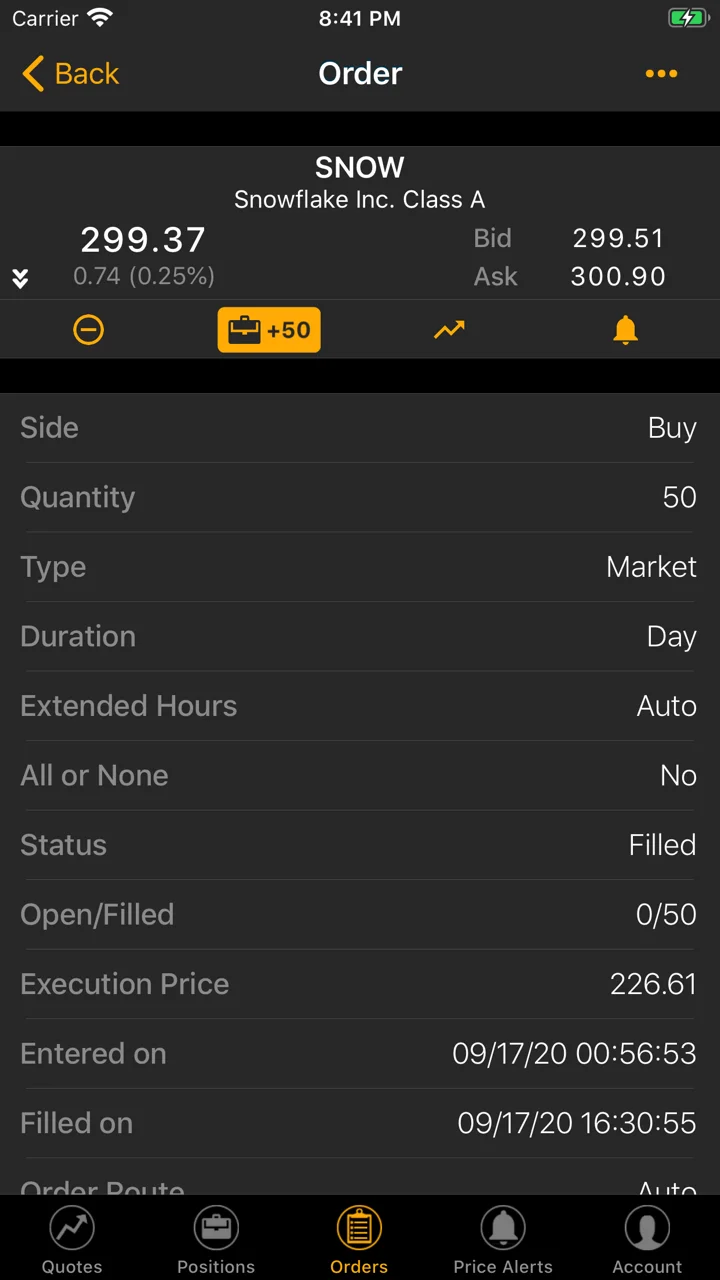Switch to the Quotes tab
Screen dimensions: 720x1280
72,1240
